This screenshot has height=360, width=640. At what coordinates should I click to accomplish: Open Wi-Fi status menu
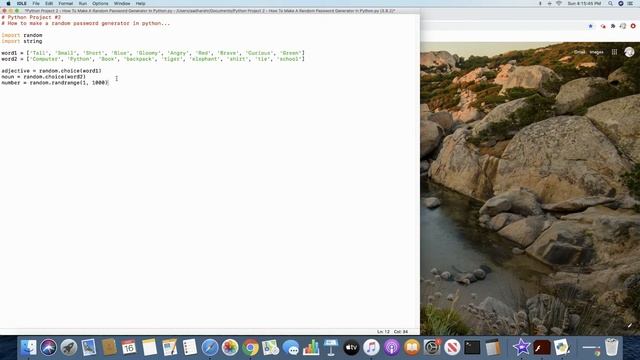coord(559,3)
